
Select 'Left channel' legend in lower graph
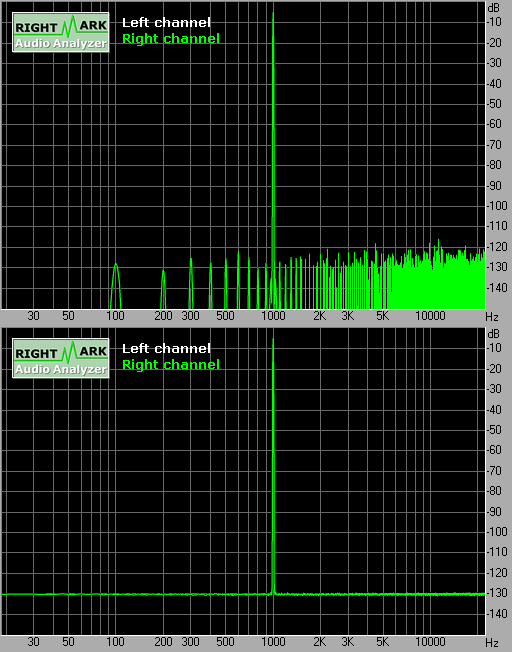coord(166,348)
